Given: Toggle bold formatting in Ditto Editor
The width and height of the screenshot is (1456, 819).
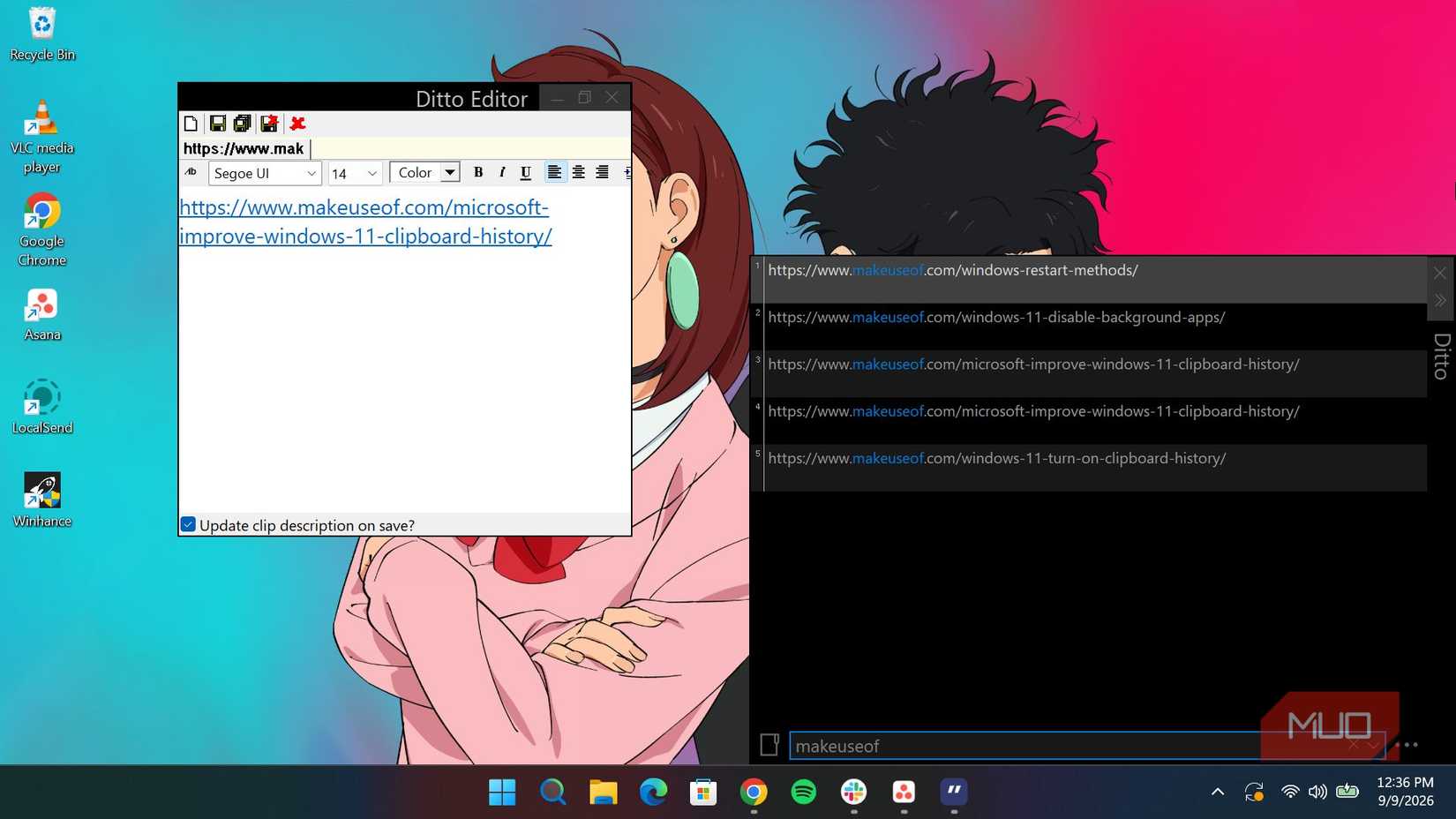Looking at the screenshot, I should pos(478,172).
